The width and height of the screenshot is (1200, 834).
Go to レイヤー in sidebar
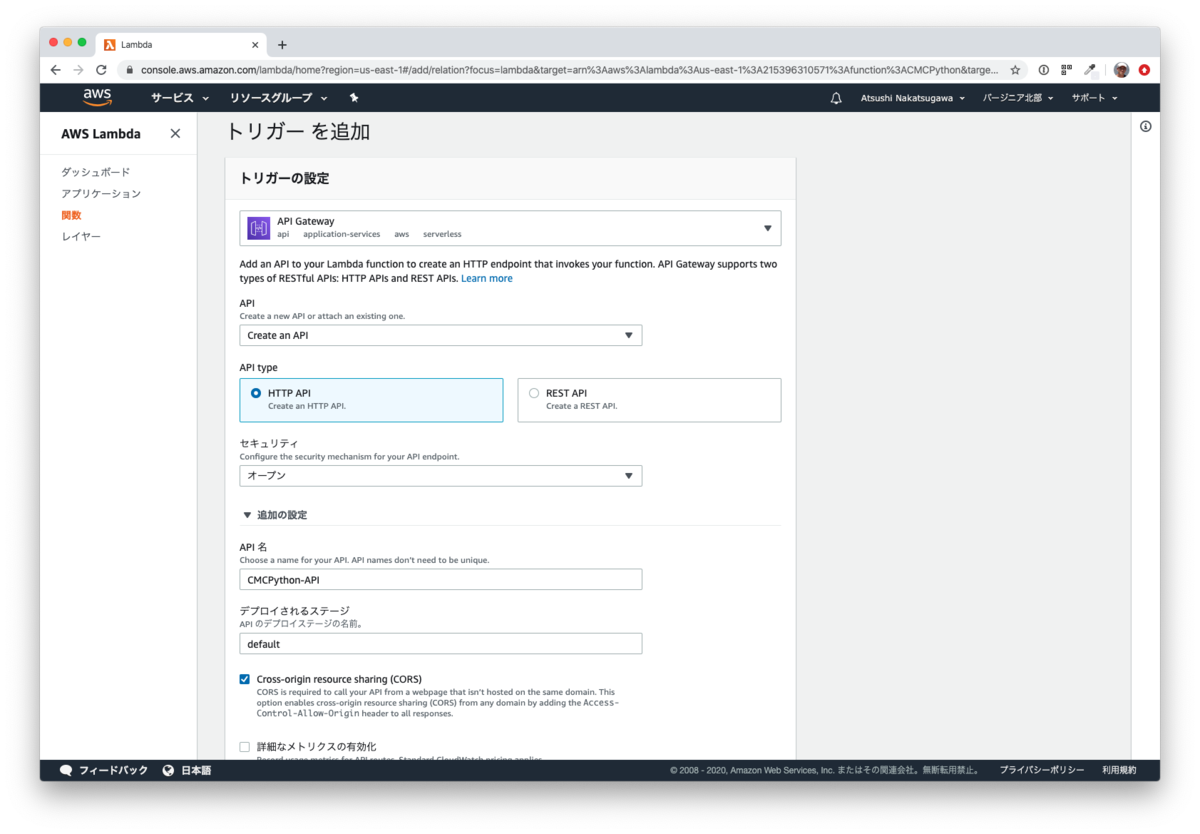click(x=81, y=236)
